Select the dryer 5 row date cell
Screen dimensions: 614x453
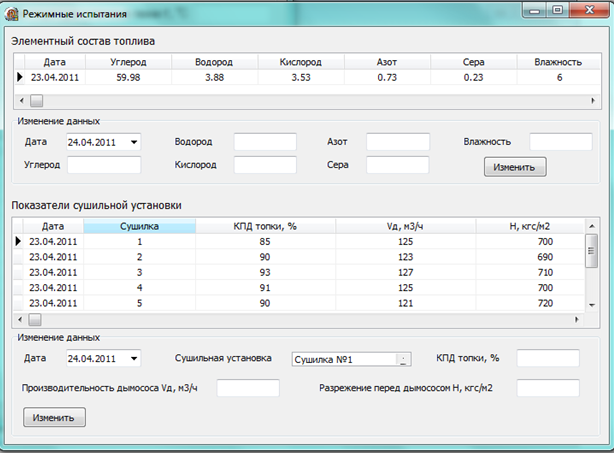click(x=53, y=303)
